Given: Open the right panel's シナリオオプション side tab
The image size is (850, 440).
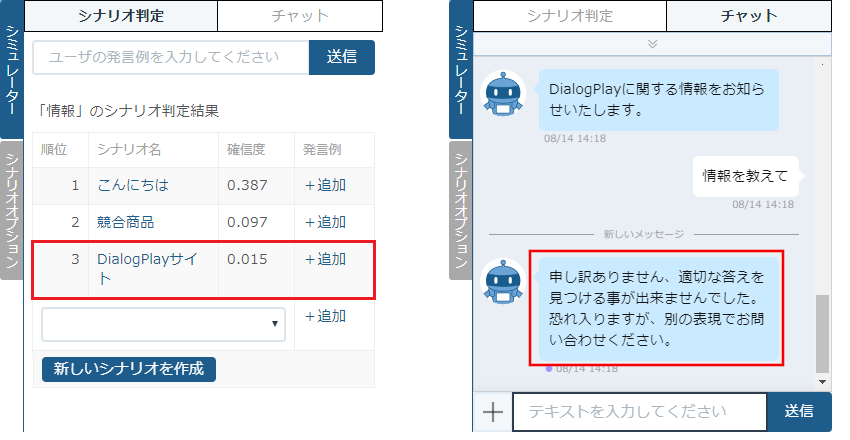Looking at the screenshot, I should tap(461, 210).
